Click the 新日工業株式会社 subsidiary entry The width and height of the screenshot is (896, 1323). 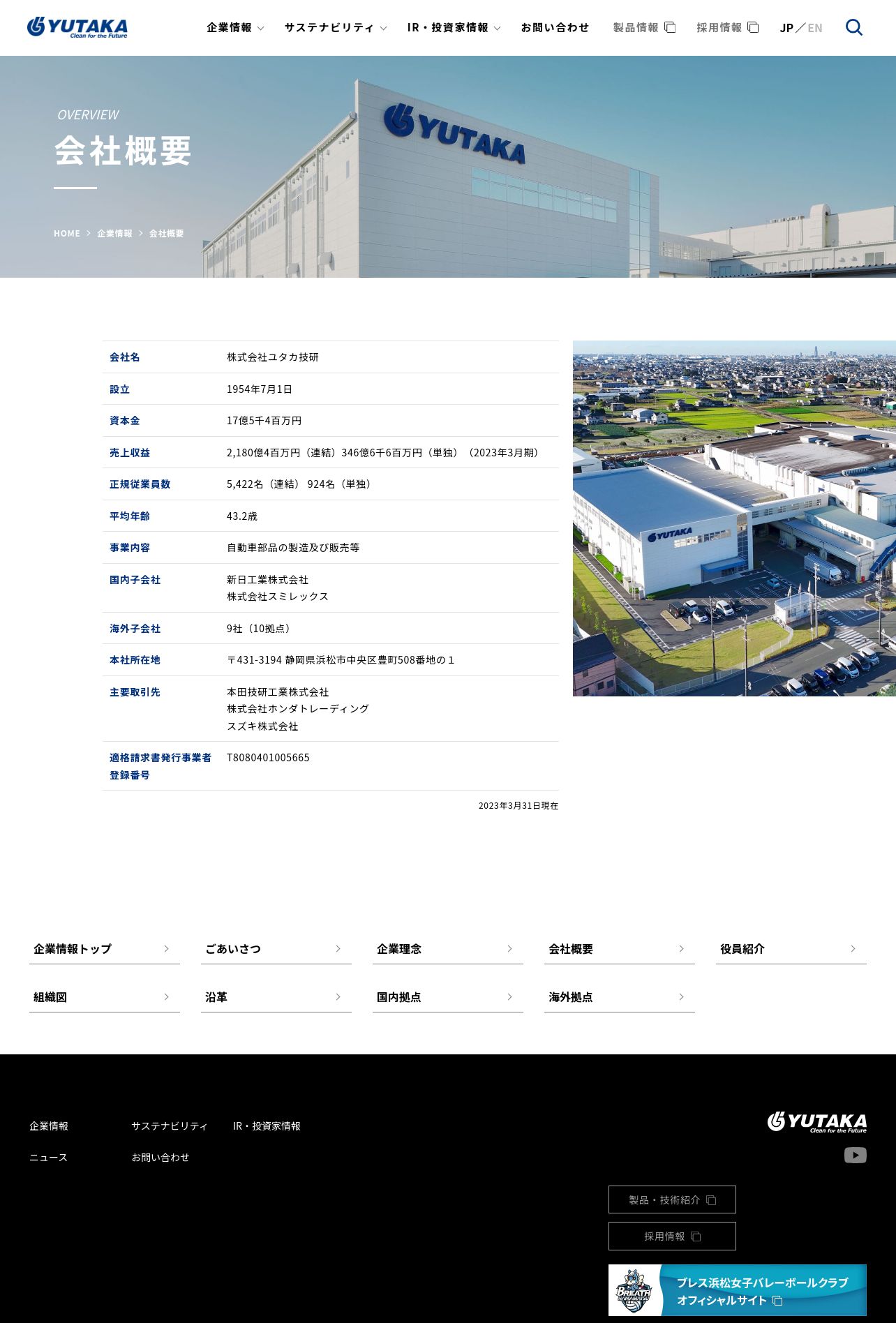[268, 579]
